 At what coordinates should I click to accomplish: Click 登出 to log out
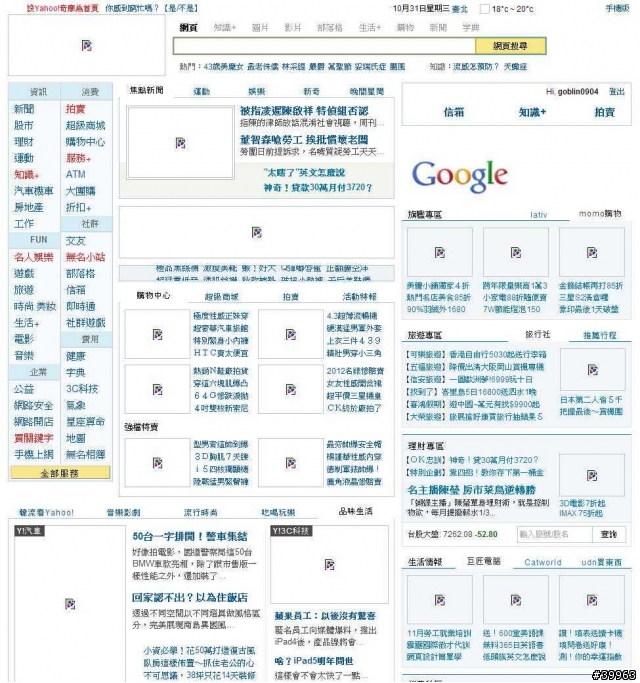[x=617, y=91]
